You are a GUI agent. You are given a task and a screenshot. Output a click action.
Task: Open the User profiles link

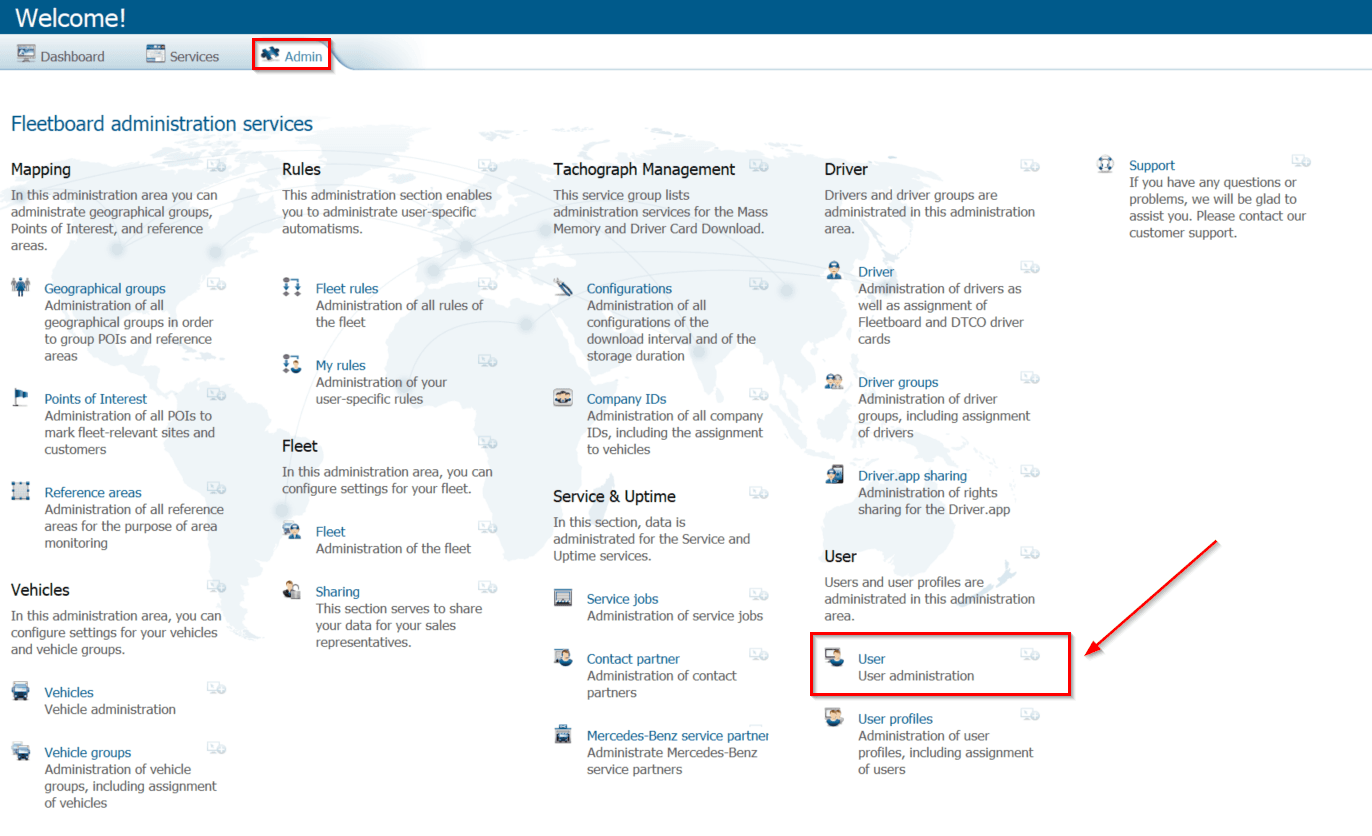tap(895, 718)
